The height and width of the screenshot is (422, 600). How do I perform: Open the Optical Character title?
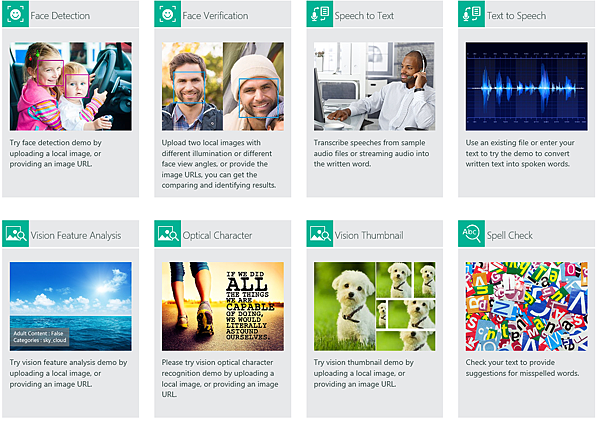click(x=217, y=235)
